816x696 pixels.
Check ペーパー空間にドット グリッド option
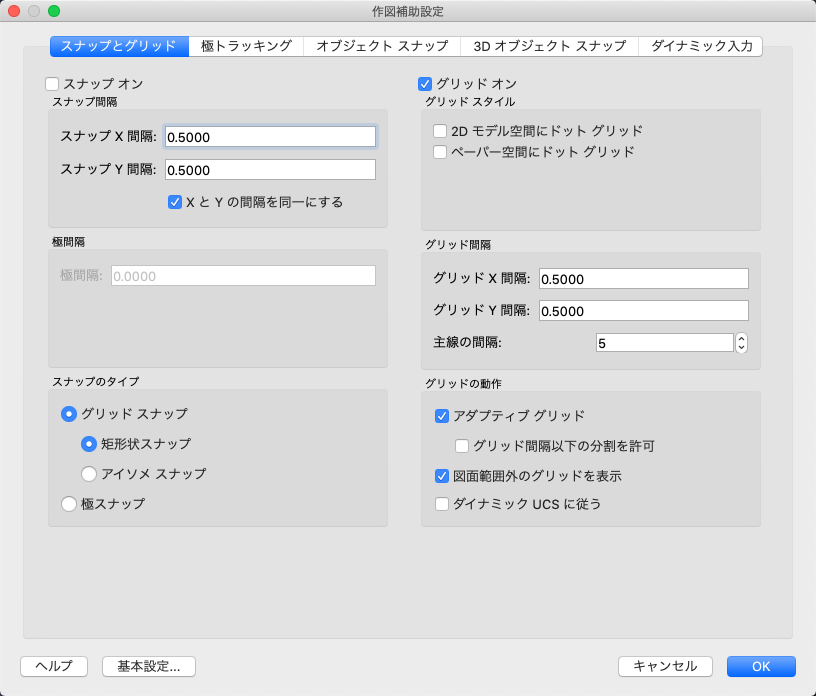point(440,152)
